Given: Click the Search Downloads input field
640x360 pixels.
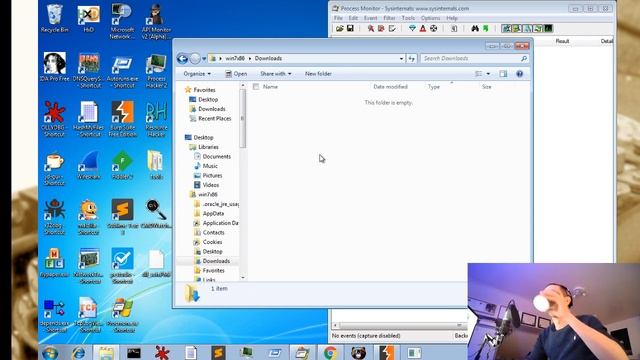Looking at the screenshot, I should tap(474, 59).
